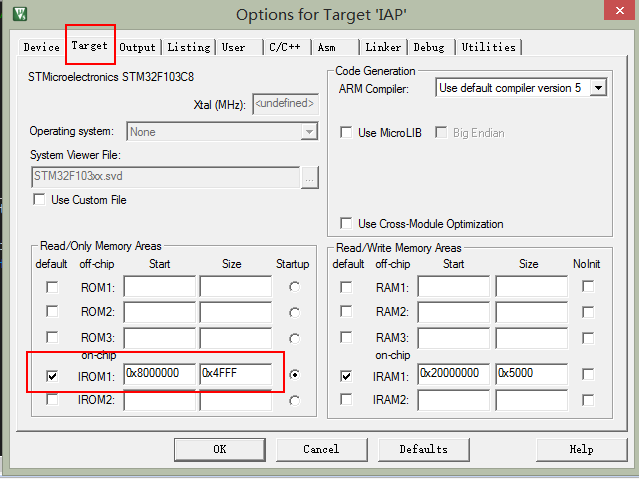Check the IROM2 default checkbox
Image resolution: width=639 pixels, height=479 pixels.
click(52, 400)
